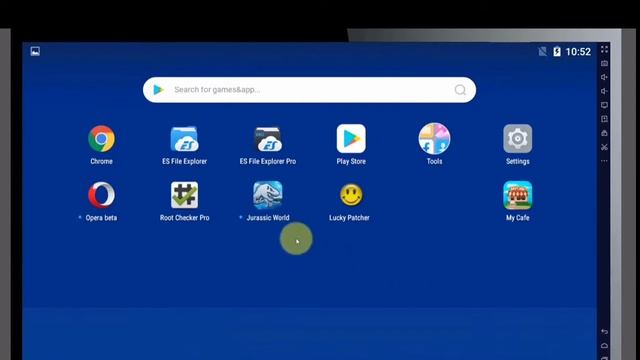Screen dimensions: 640x360
Task: Decrease volume using sidebar speaker-minus icon
Action: [604, 91]
